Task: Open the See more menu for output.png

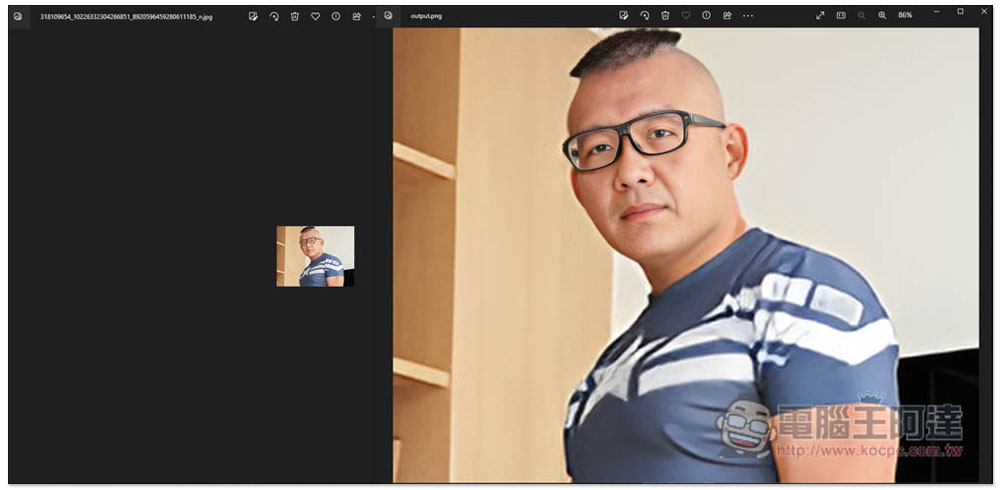Action: (x=748, y=16)
